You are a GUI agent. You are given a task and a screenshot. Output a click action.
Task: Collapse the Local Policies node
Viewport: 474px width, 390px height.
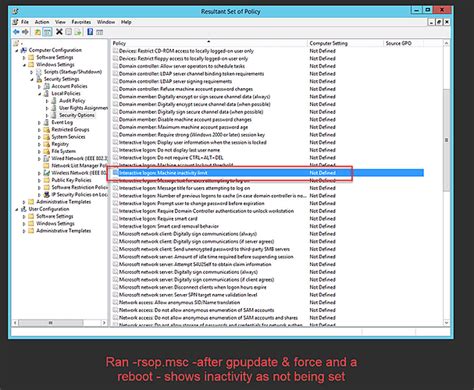pos(39,94)
